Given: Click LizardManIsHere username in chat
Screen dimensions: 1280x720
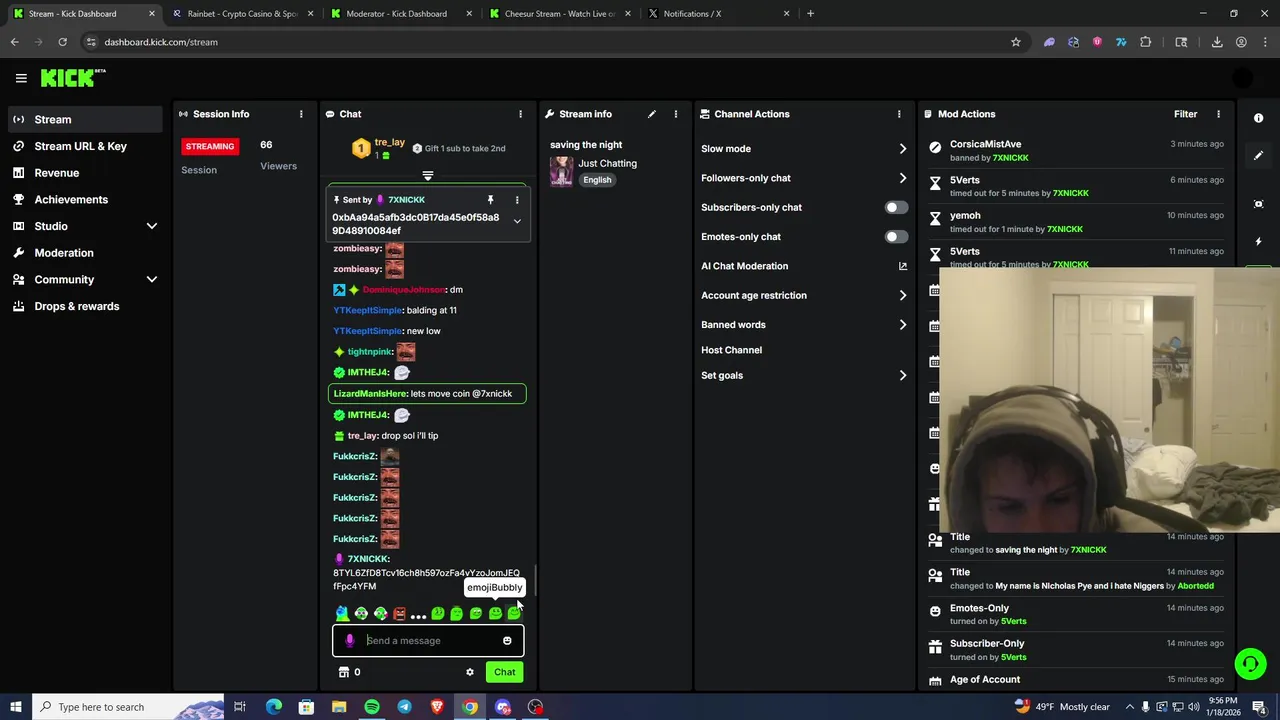Looking at the screenshot, I should tap(370, 394).
